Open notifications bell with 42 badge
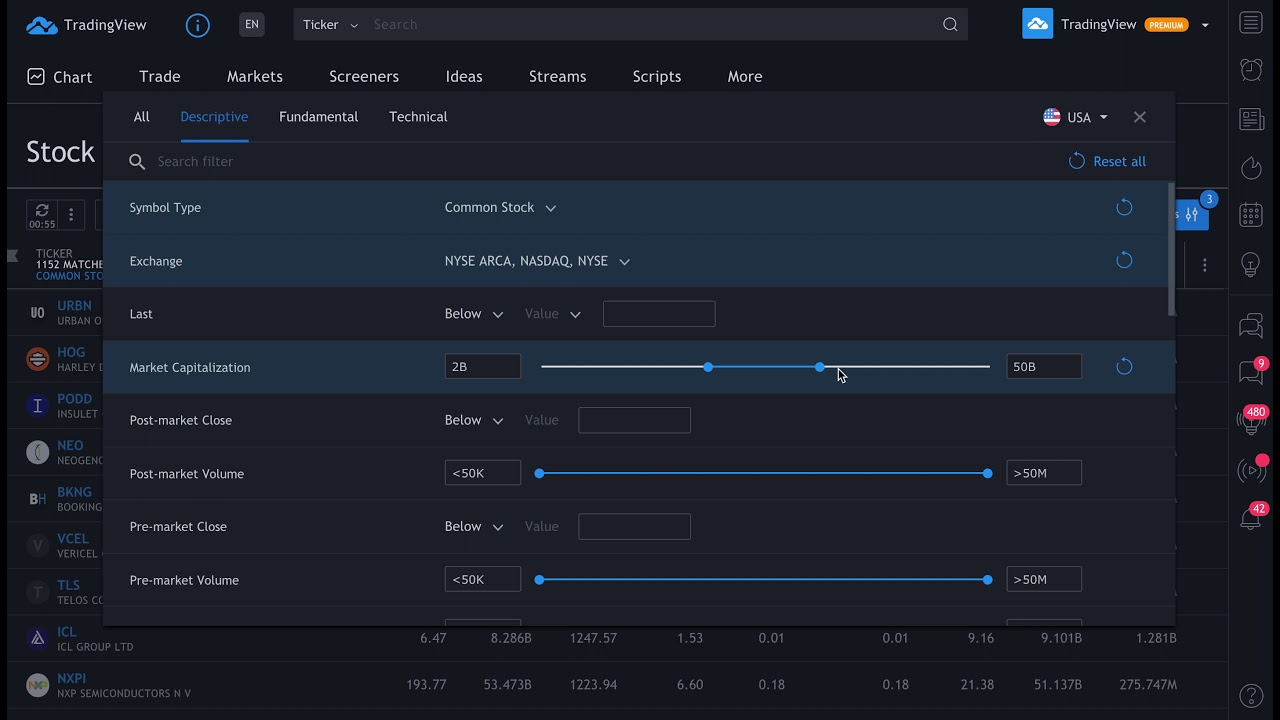The image size is (1280, 720). click(1251, 518)
